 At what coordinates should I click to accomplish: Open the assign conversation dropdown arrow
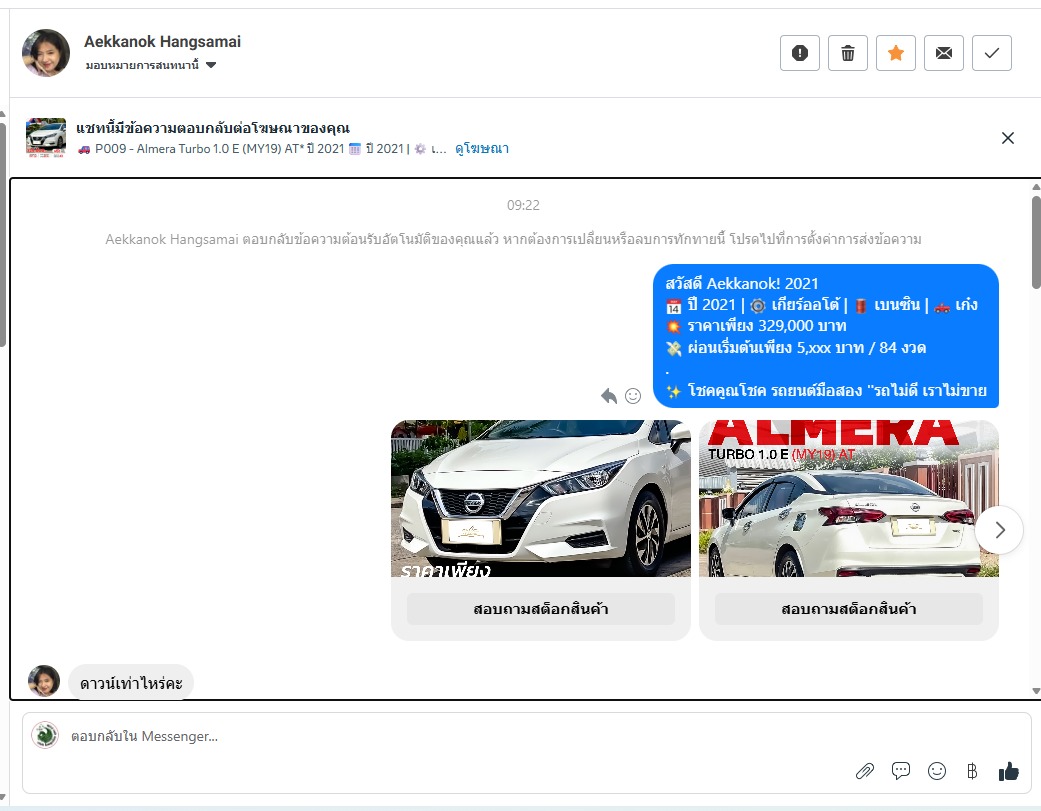click(211, 65)
